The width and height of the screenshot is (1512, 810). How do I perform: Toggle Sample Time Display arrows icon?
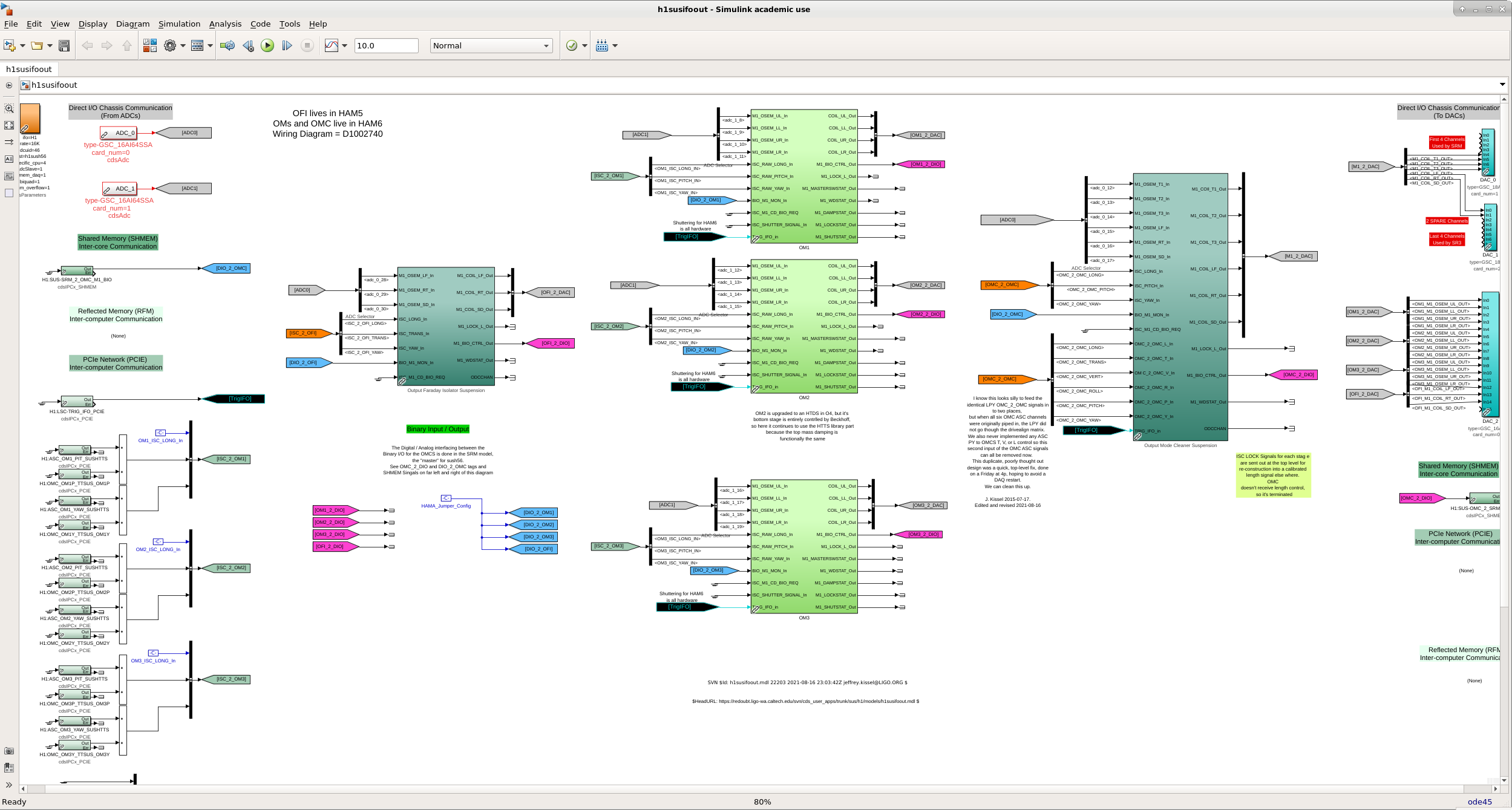pyautogui.click(x=9, y=142)
